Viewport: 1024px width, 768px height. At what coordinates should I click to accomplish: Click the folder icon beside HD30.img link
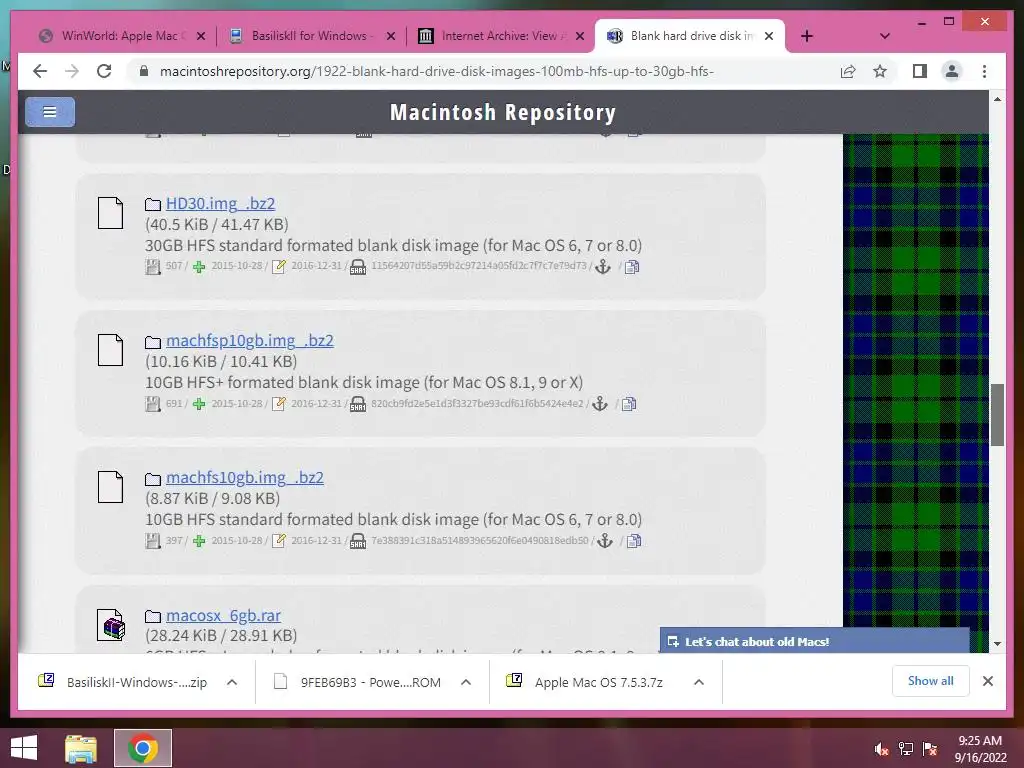click(153, 204)
